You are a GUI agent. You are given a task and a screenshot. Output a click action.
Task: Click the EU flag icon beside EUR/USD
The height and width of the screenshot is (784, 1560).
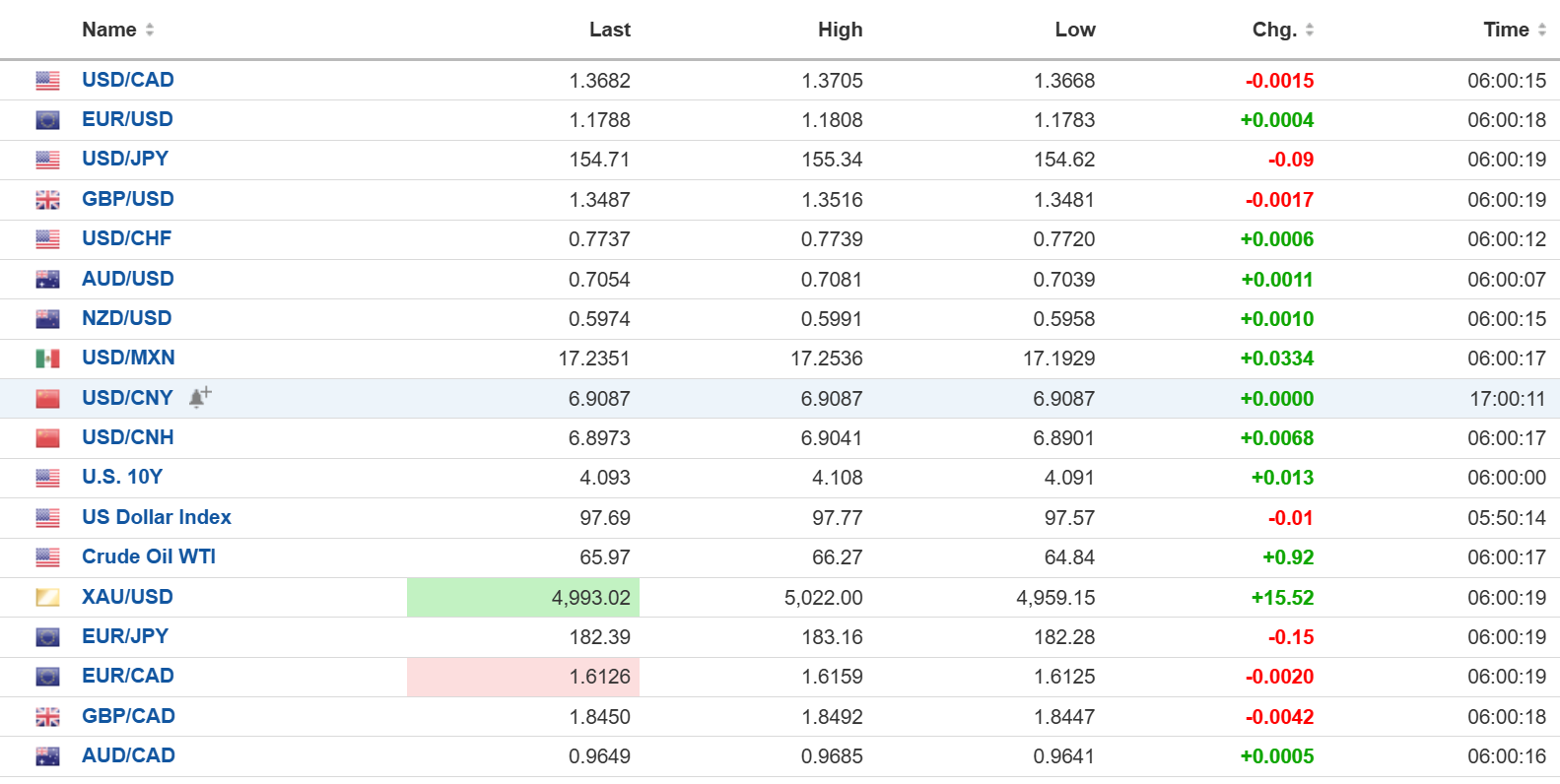pyautogui.click(x=47, y=120)
